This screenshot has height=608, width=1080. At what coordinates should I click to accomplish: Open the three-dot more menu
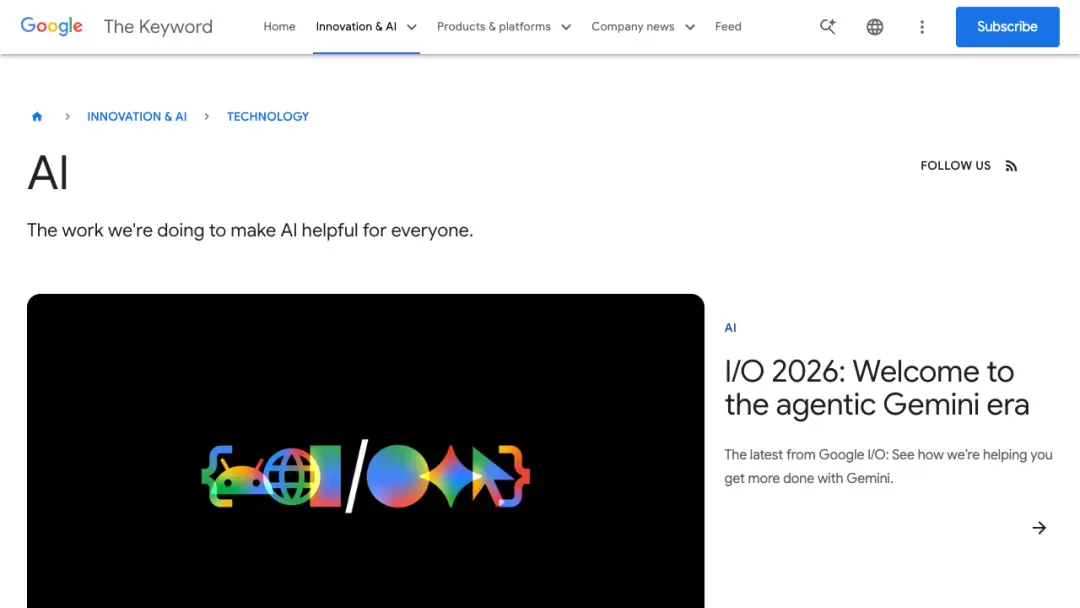click(922, 27)
